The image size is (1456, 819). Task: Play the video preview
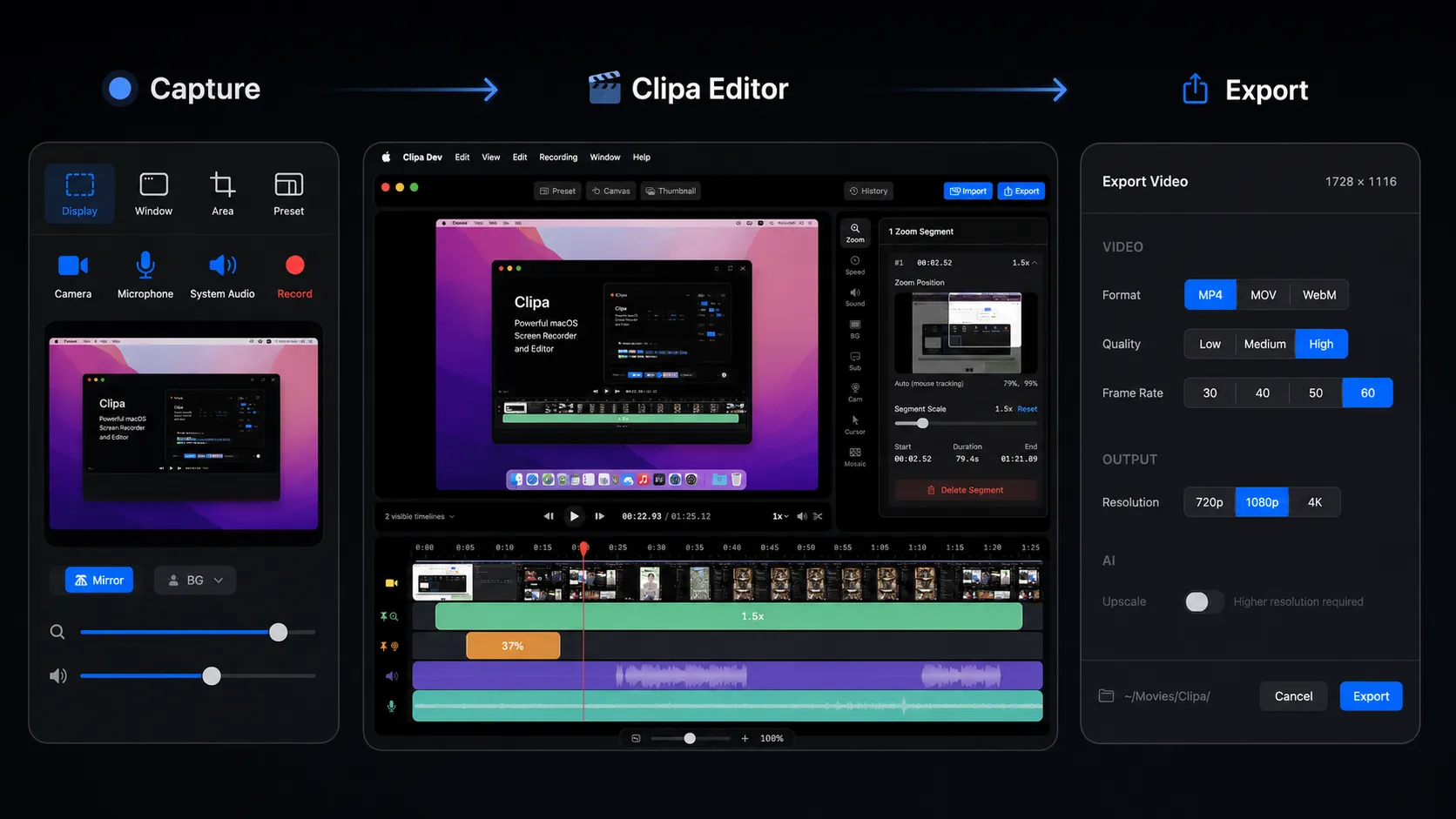pos(574,516)
